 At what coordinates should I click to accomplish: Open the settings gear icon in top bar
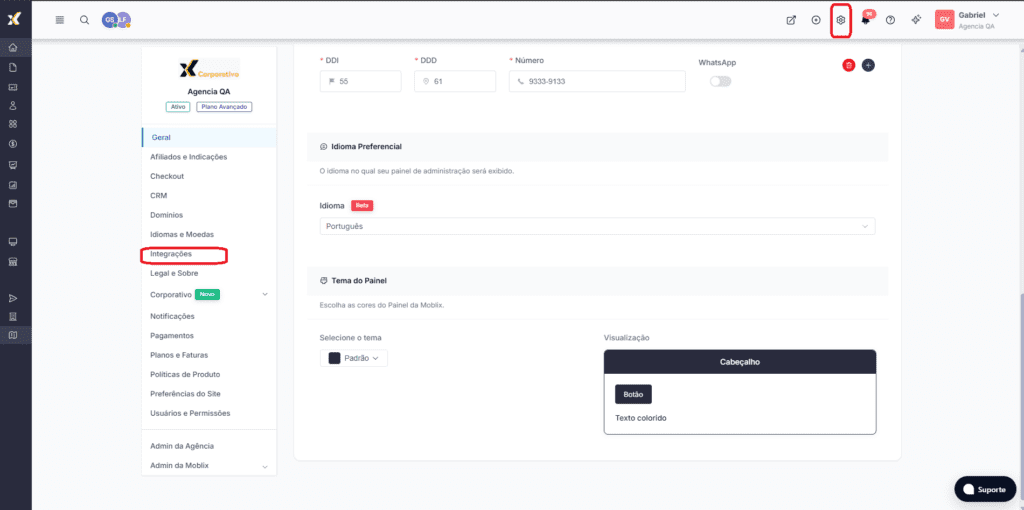(841, 20)
